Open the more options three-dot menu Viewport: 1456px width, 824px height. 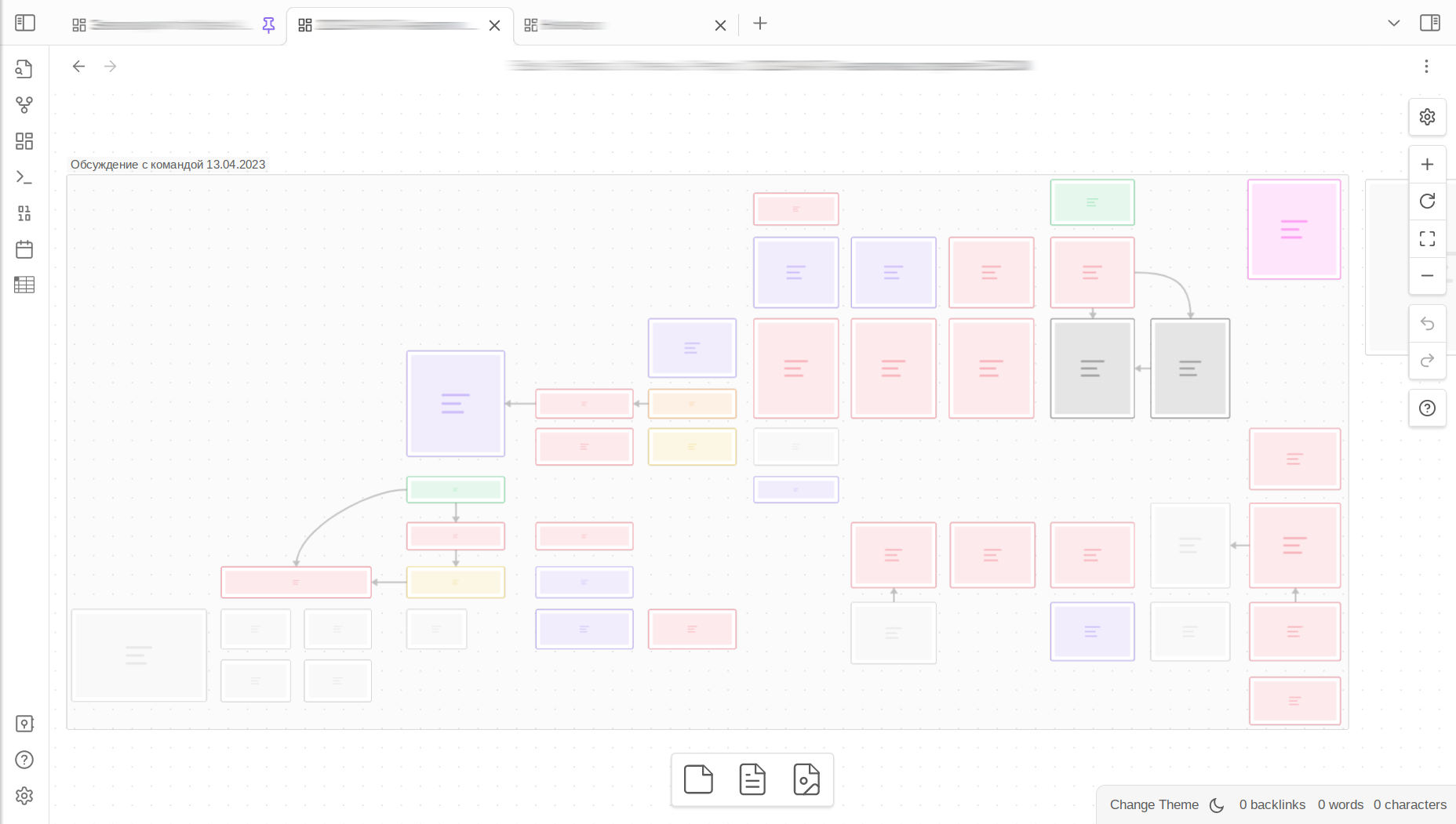click(x=1426, y=67)
